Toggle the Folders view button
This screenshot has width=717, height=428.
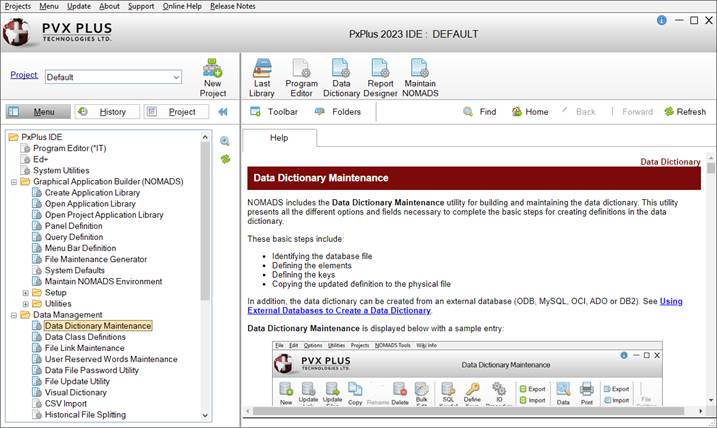tap(337, 112)
